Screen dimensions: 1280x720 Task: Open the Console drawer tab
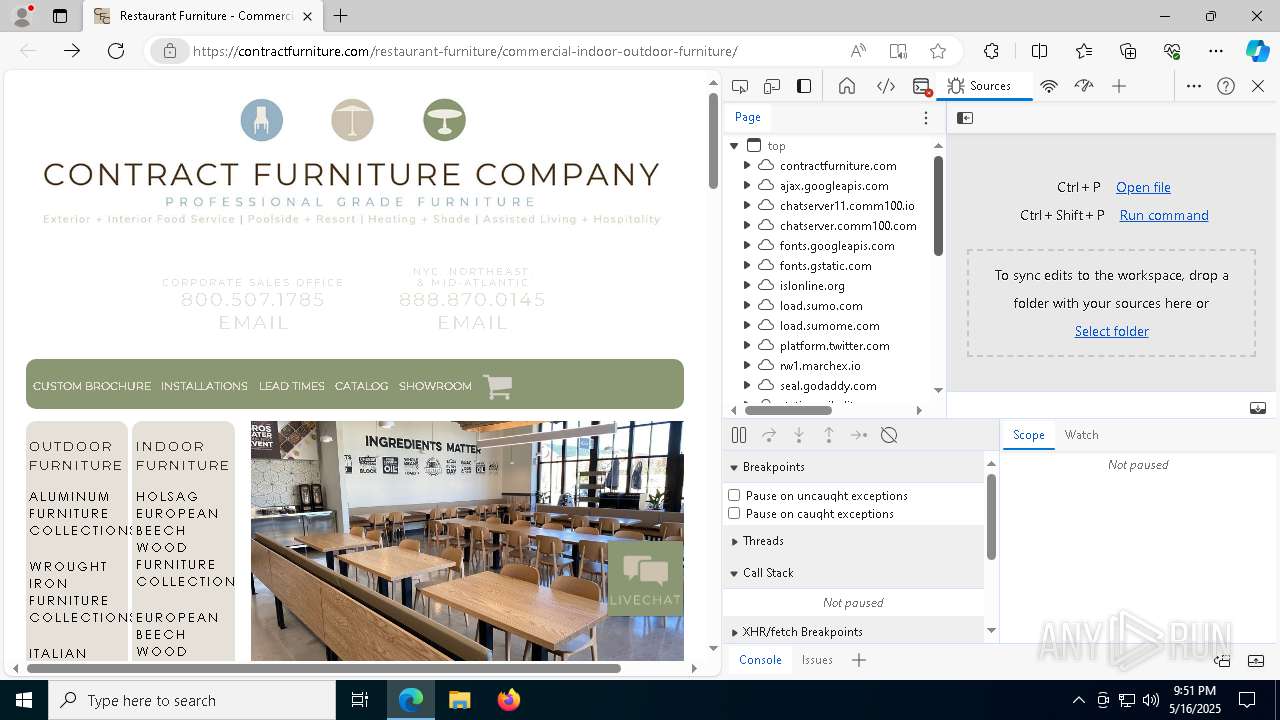[760, 660]
